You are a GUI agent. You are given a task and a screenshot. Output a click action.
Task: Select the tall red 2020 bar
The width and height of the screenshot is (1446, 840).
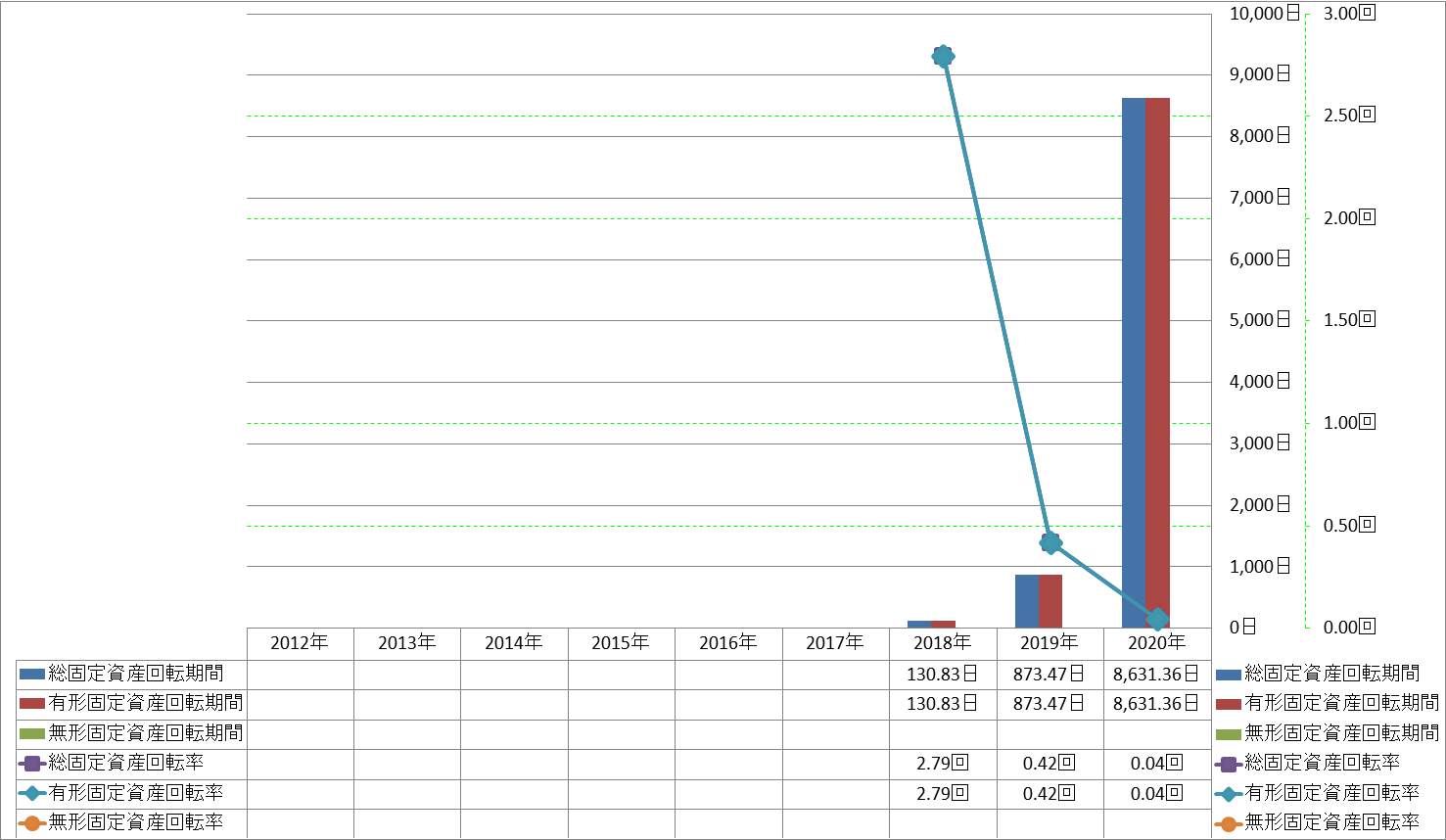[1157, 363]
